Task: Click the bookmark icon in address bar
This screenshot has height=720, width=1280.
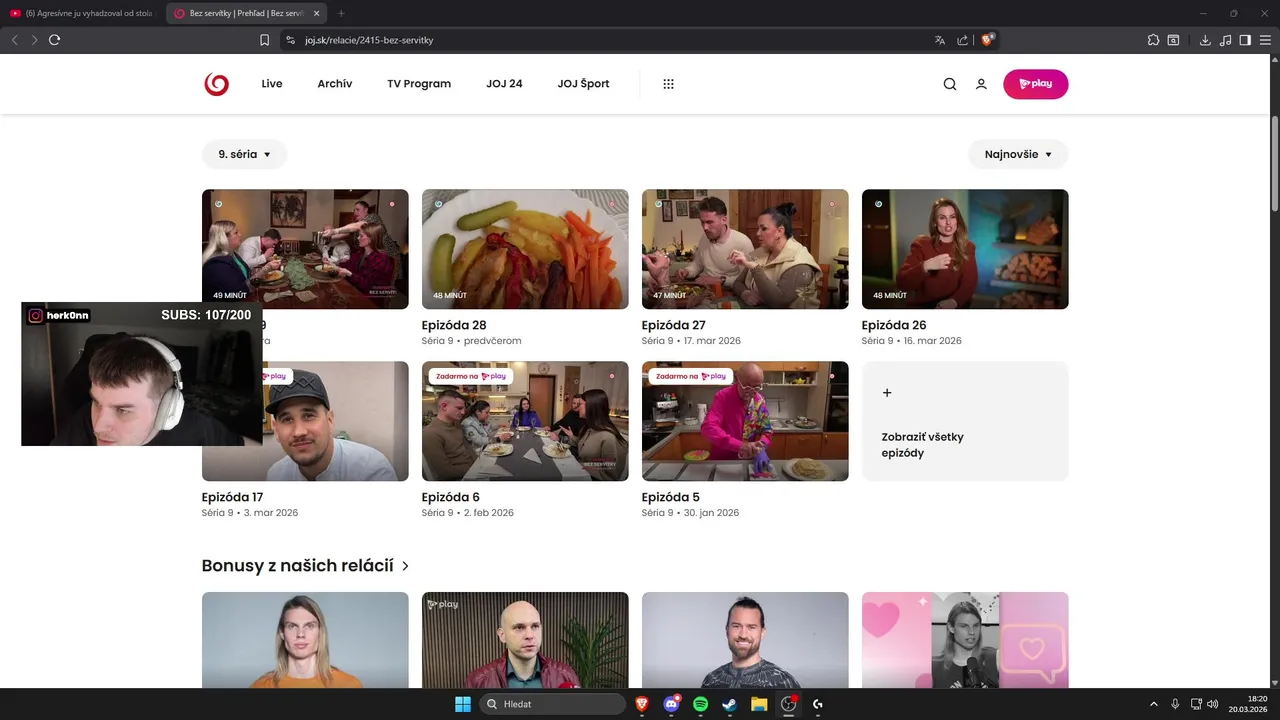Action: (264, 40)
